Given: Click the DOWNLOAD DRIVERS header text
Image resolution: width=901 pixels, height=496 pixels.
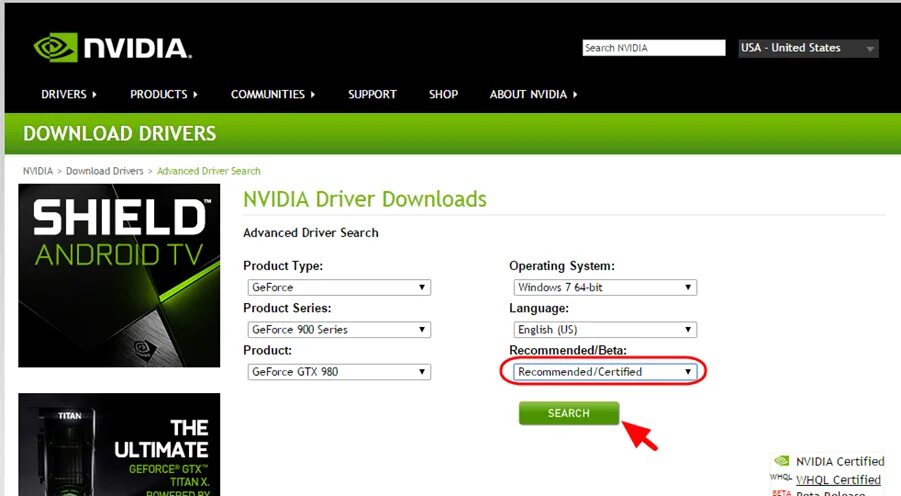Looking at the screenshot, I should click(x=120, y=133).
